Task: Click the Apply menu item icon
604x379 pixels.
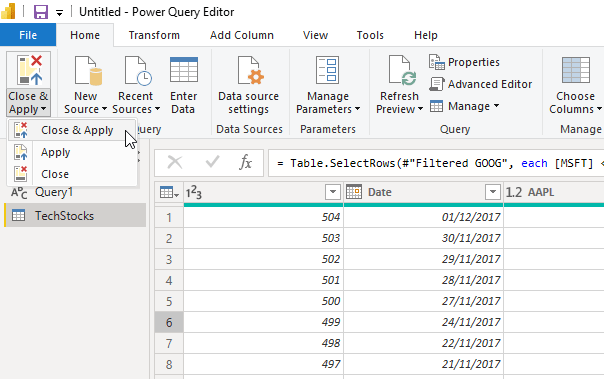Action: 21,152
